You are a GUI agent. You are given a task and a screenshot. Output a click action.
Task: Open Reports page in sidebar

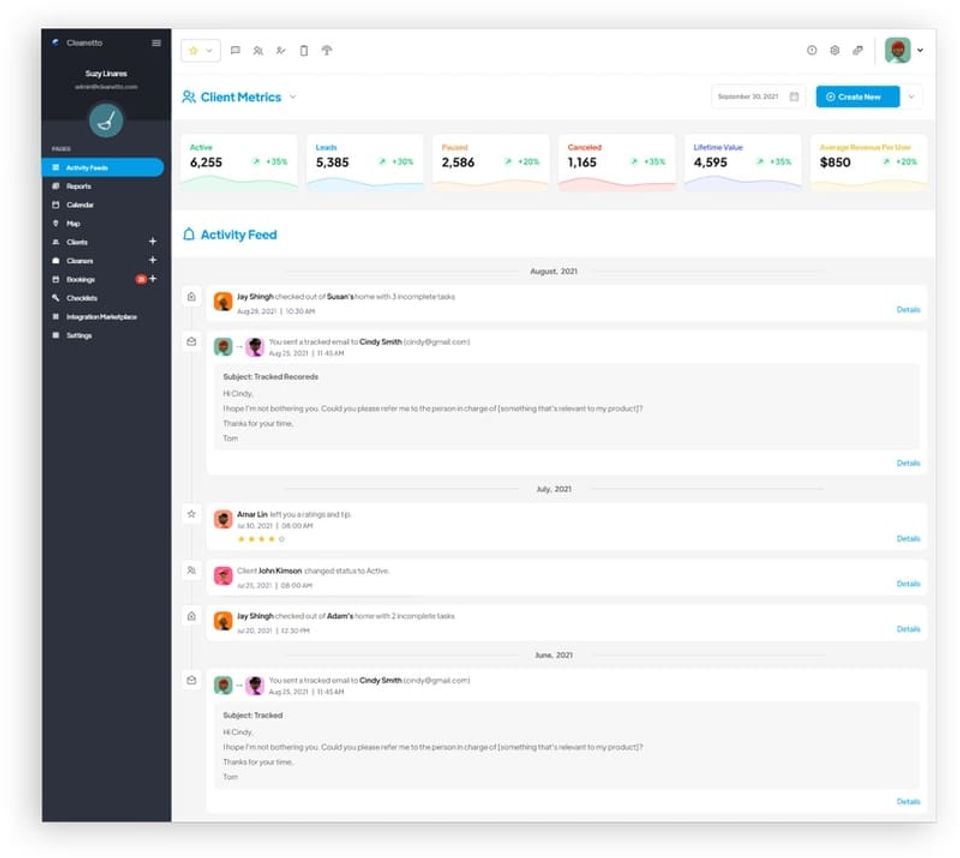pyautogui.click(x=78, y=186)
